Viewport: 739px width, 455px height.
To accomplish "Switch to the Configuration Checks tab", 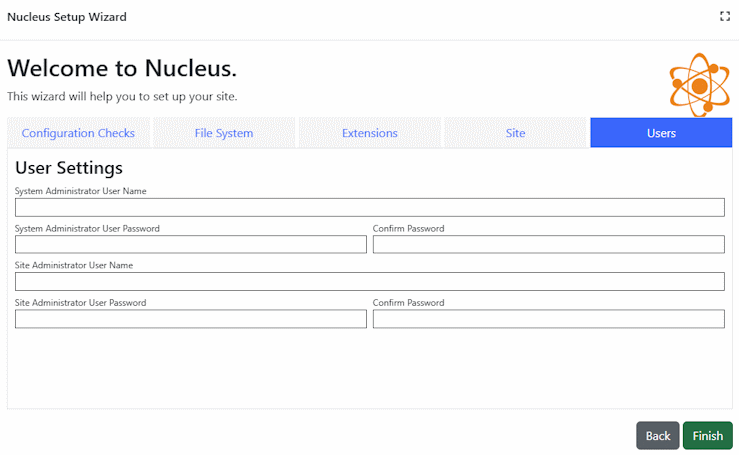I will pos(78,133).
